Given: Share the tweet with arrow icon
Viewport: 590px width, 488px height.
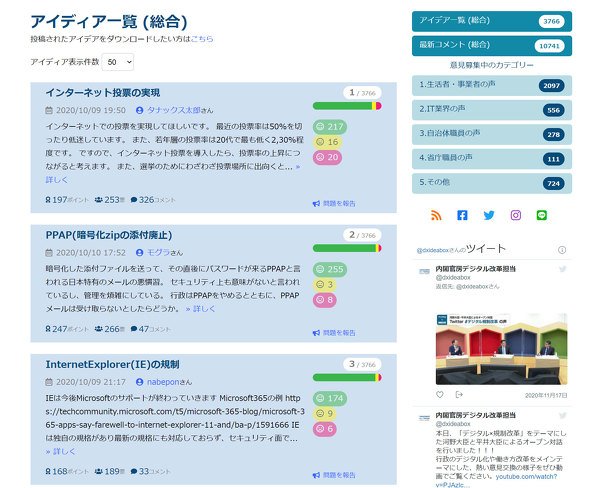Looking at the screenshot, I should (459, 395).
